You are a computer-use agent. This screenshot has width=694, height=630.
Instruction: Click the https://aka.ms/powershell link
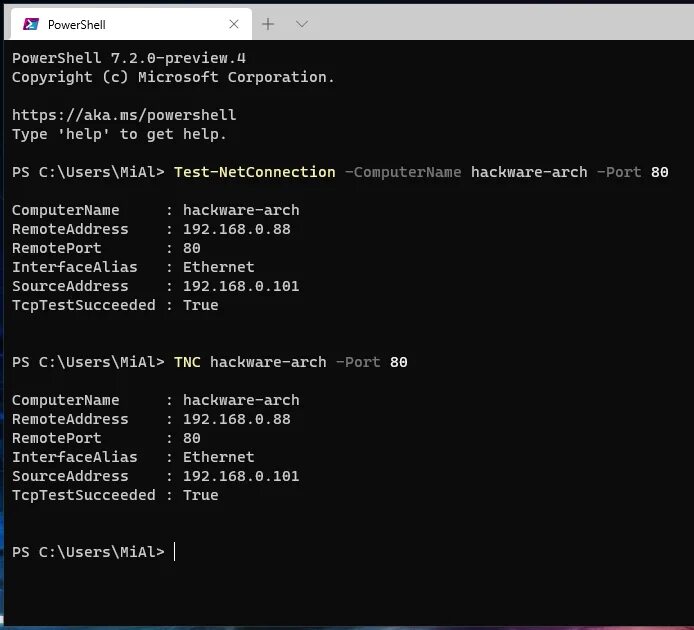(124, 115)
